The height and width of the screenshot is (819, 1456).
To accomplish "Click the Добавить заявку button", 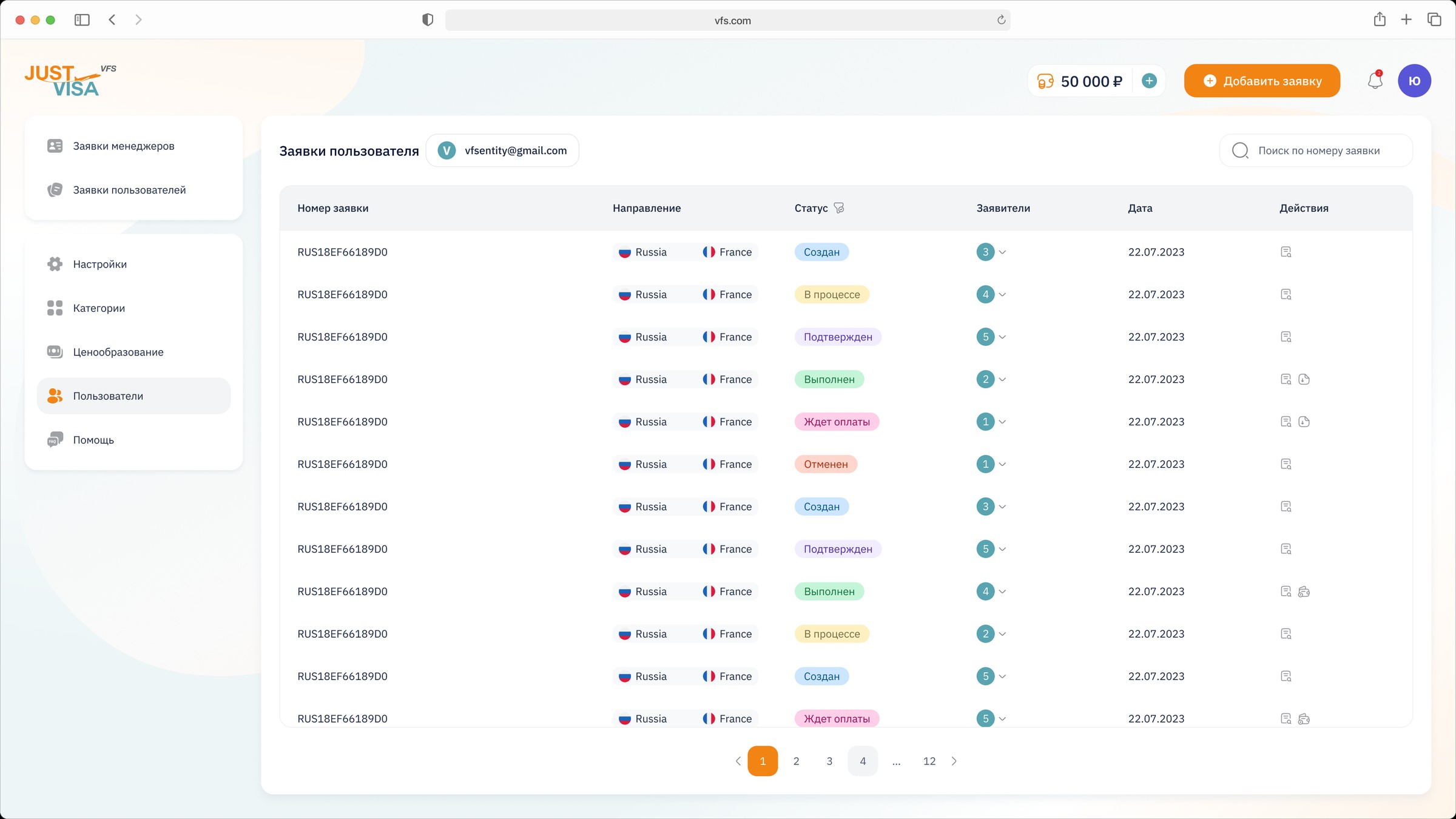I will coord(1262,81).
